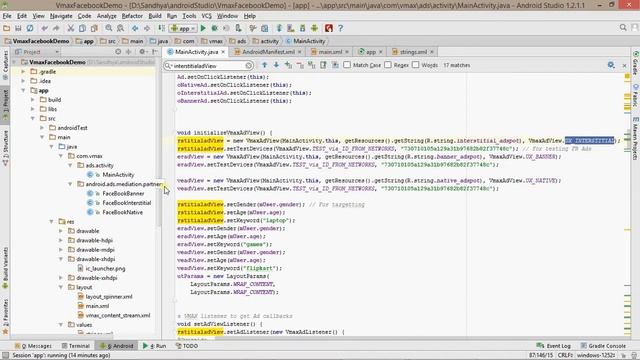Toggle the Match Case checkbox
Screen dimensions: 640x360
pyautogui.click(x=347, y=65)
